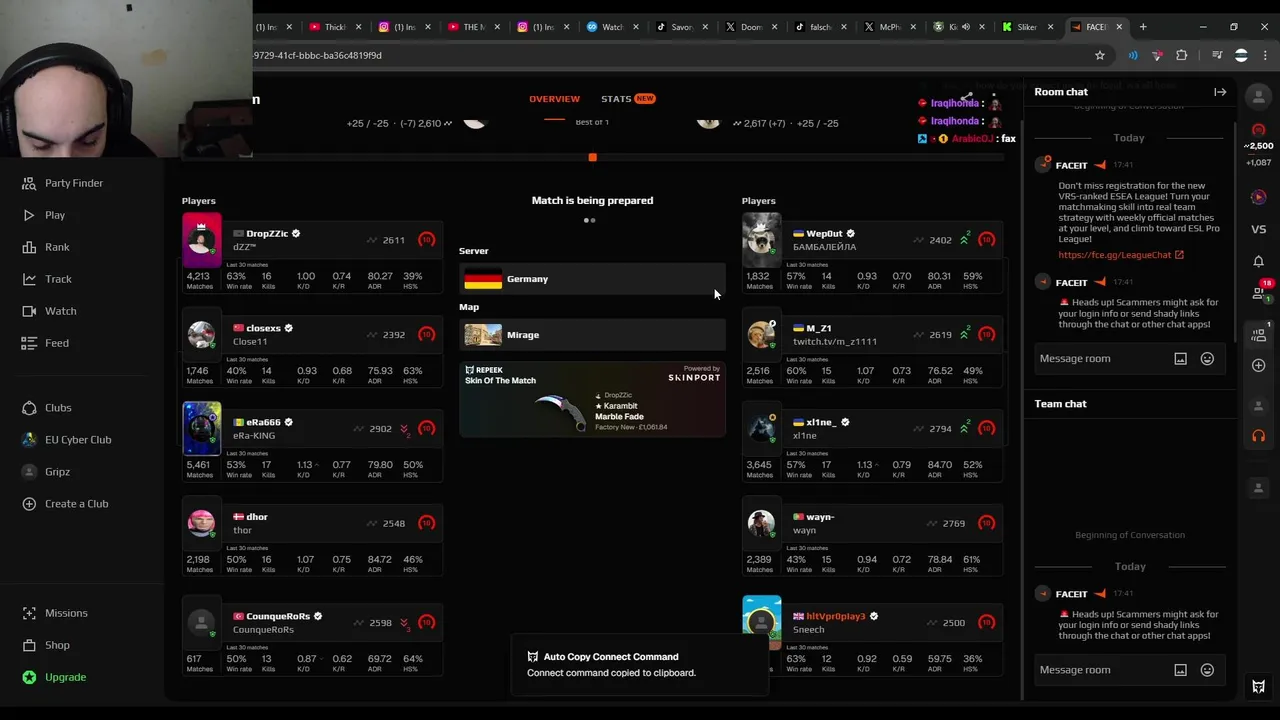Click the plus icon in right rail

click(x=1258, y=365)
